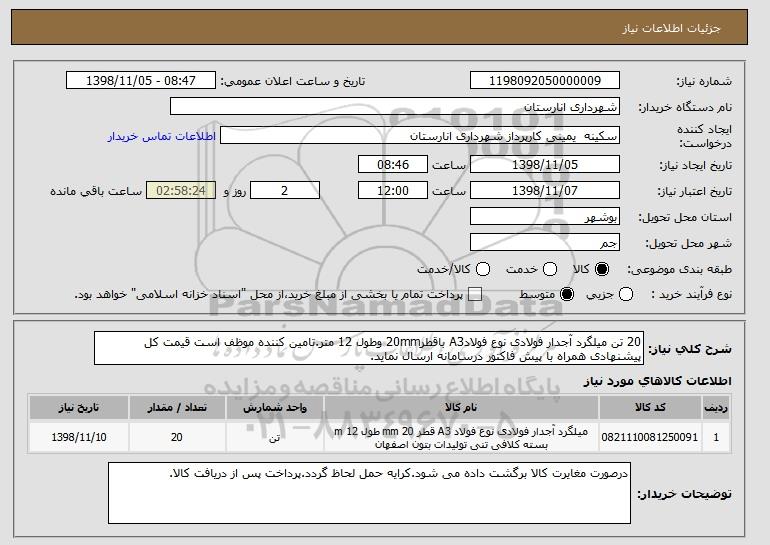Image resolution: width=770 pixels, height=545 pixels.
Task: Click row number cell 1
Action: click(716, 437)
